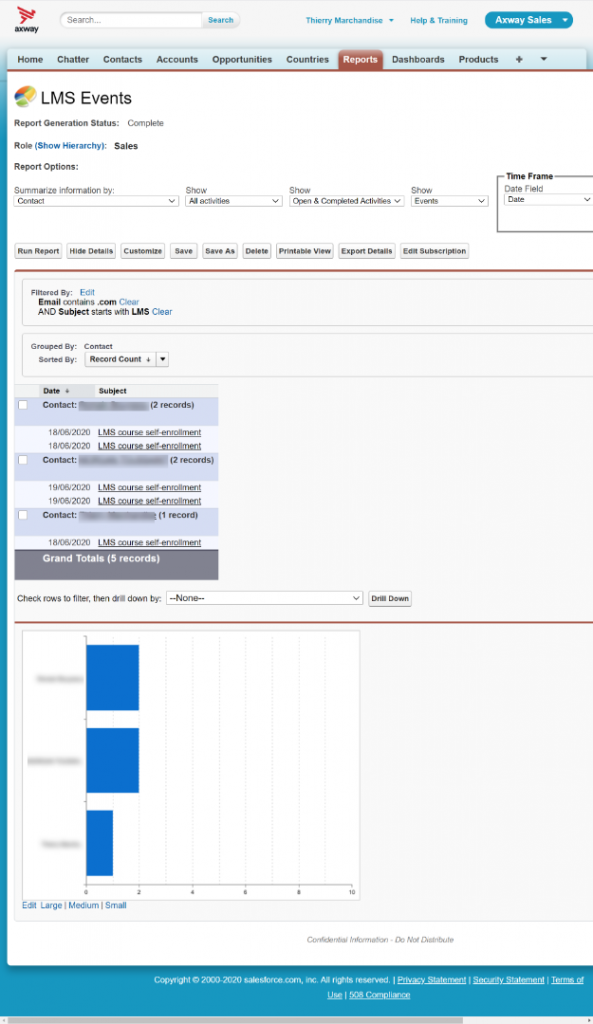The width and height of the screenshot is (593, 1024).
Task: Open the plus tab for all tabs
Action: pyautogui.click(x=519, y=59)
